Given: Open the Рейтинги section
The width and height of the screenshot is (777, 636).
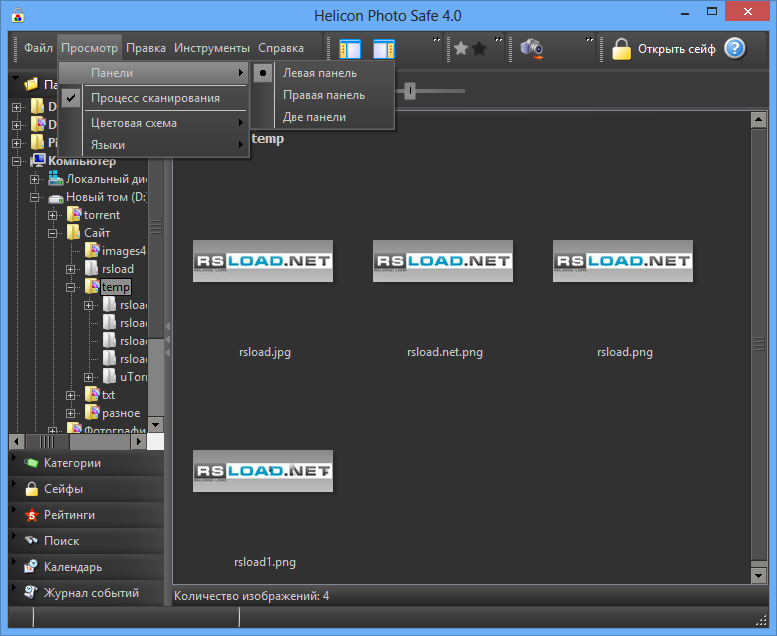Looking at the screenshot, I should [86, 515].
